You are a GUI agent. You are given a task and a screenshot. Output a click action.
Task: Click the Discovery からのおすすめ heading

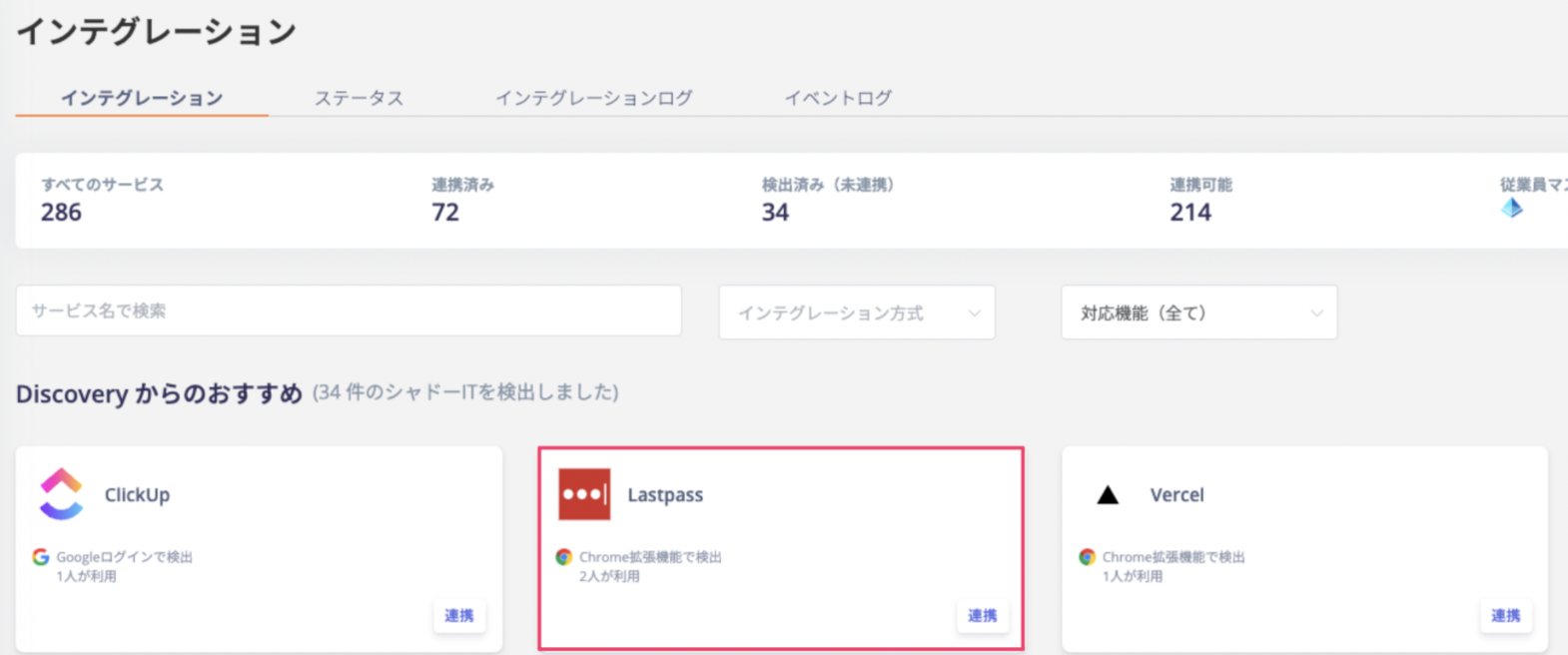coord(159,393)
